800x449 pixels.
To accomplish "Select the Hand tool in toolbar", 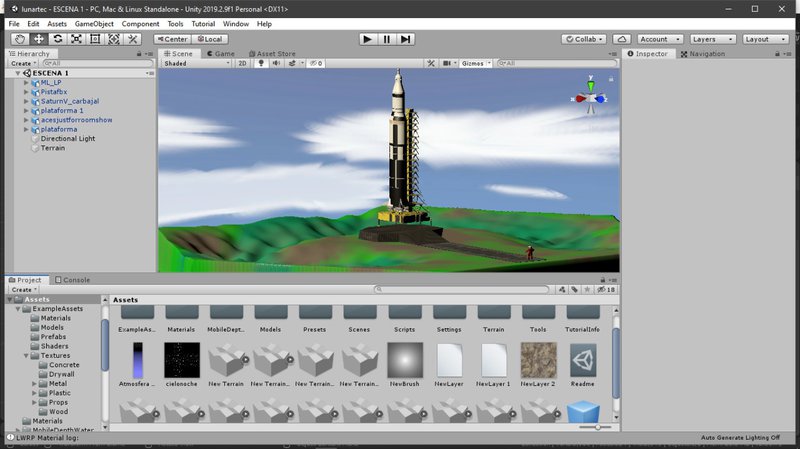I will pyautogui.click(x=20, y=39).
